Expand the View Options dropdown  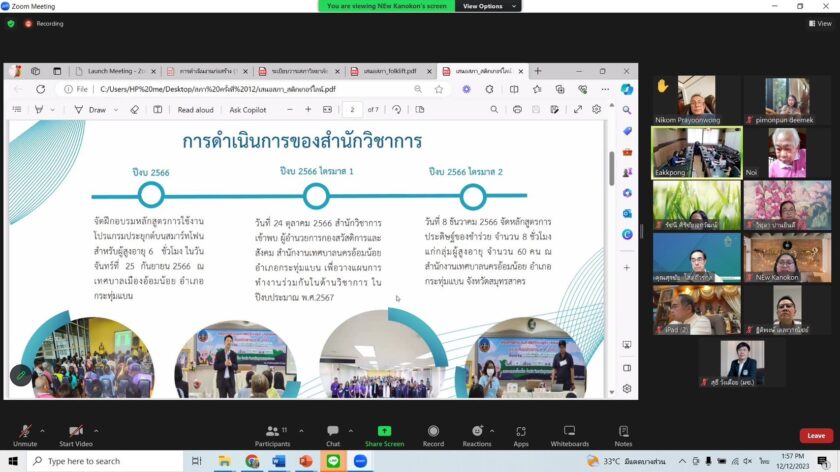tap(487, 6)
